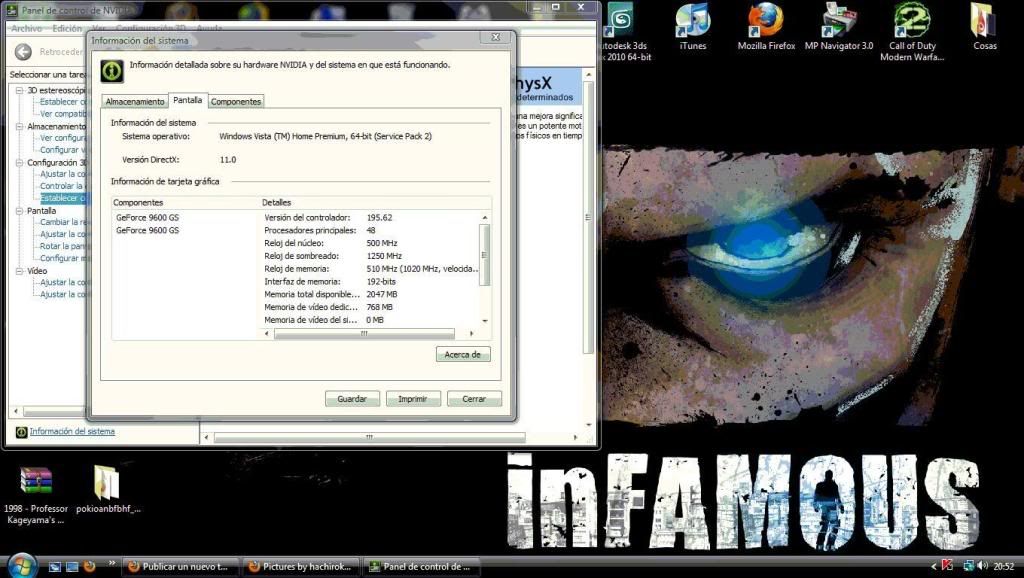
Task: Close the Información del sistema dialog
Action: pos(496,37)
